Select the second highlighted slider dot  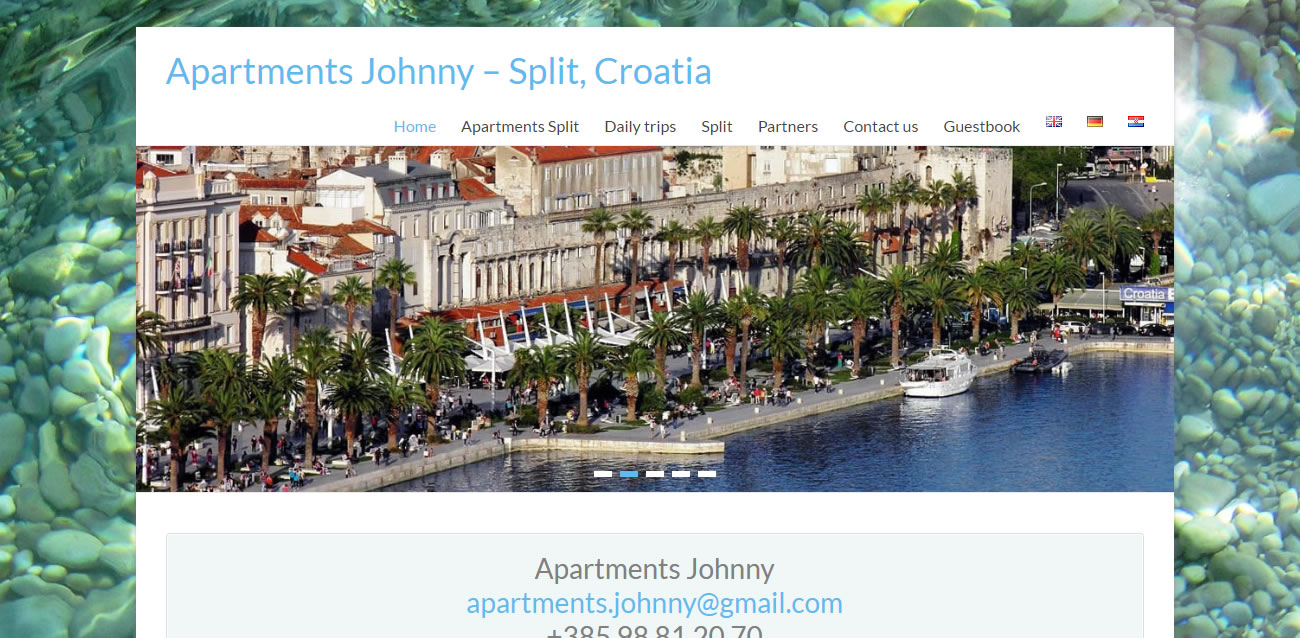(x=629, y=474)
